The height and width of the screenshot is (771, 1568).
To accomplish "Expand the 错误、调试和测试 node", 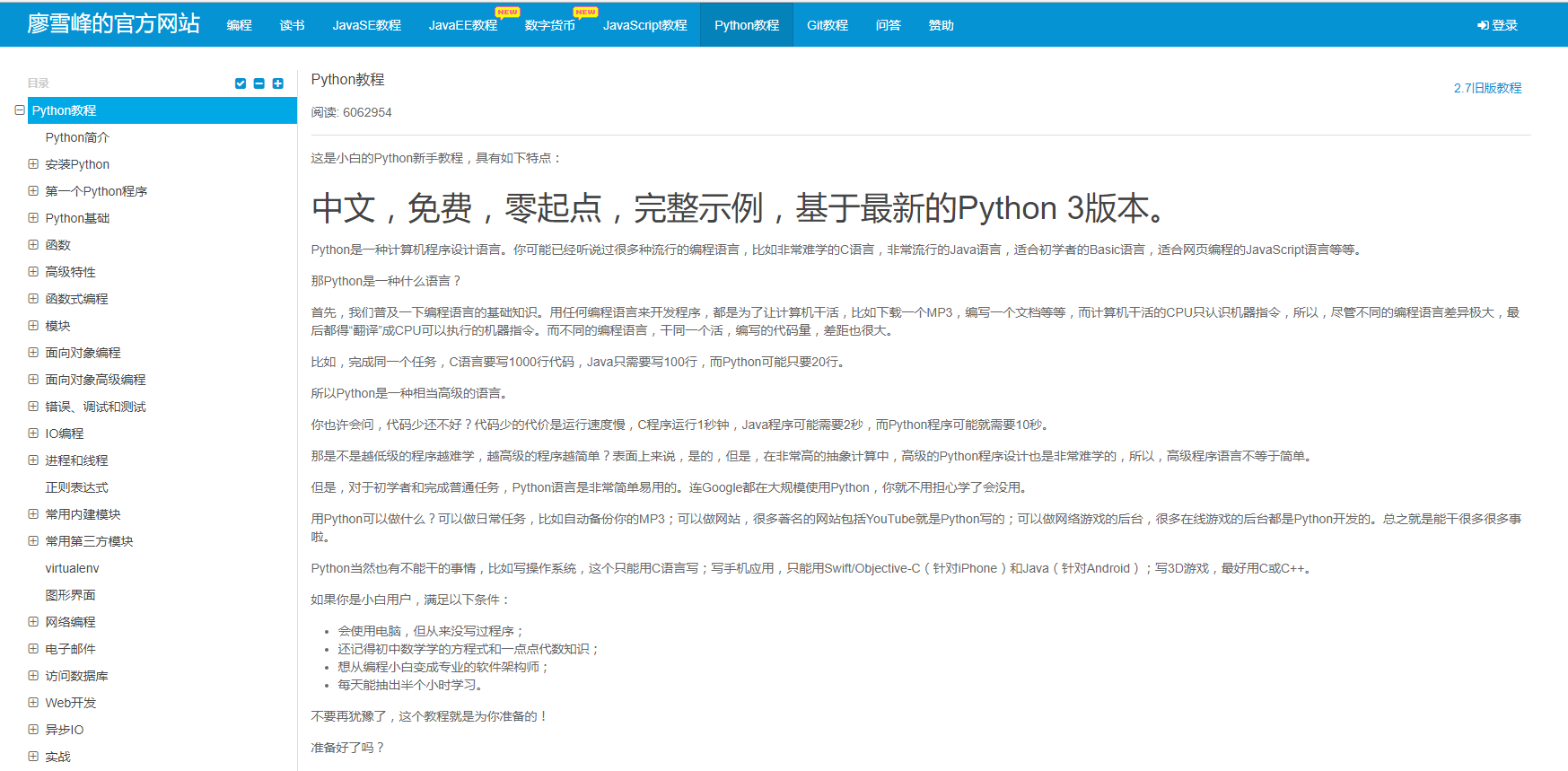I will tap(33, 407).
